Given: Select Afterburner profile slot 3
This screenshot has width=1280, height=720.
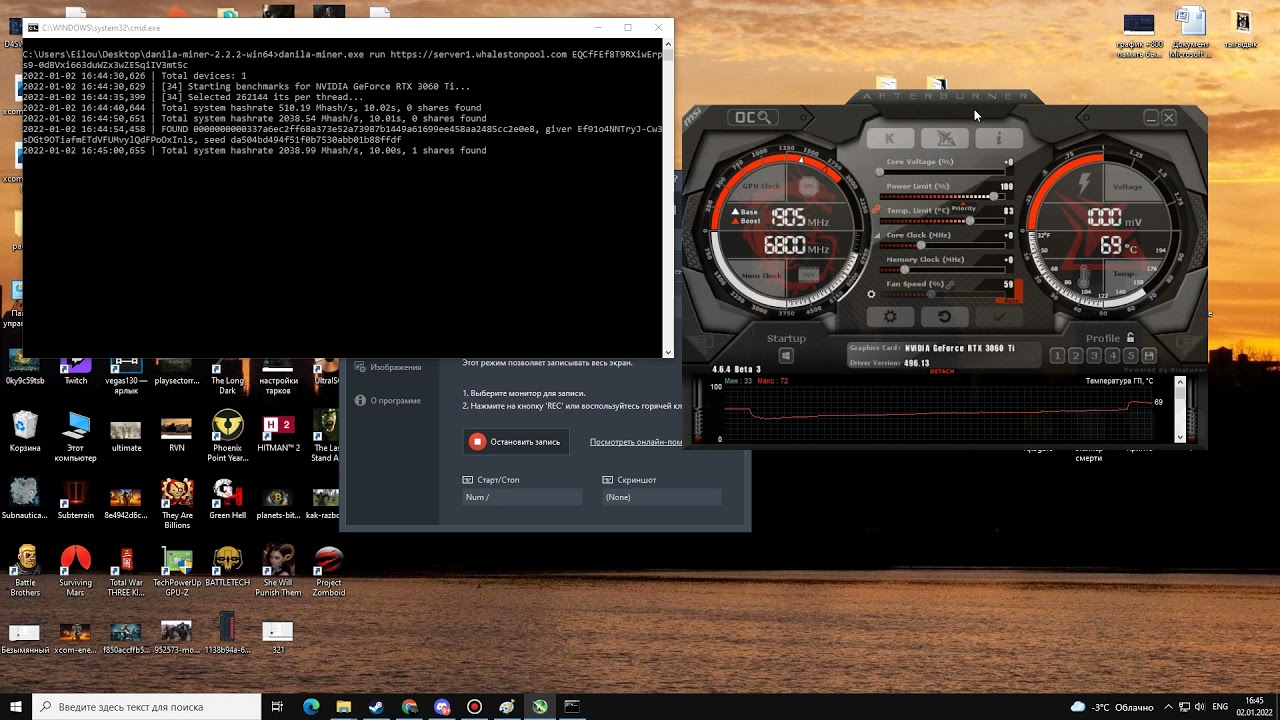Looking at the screenshot, I should point(1094,356).
